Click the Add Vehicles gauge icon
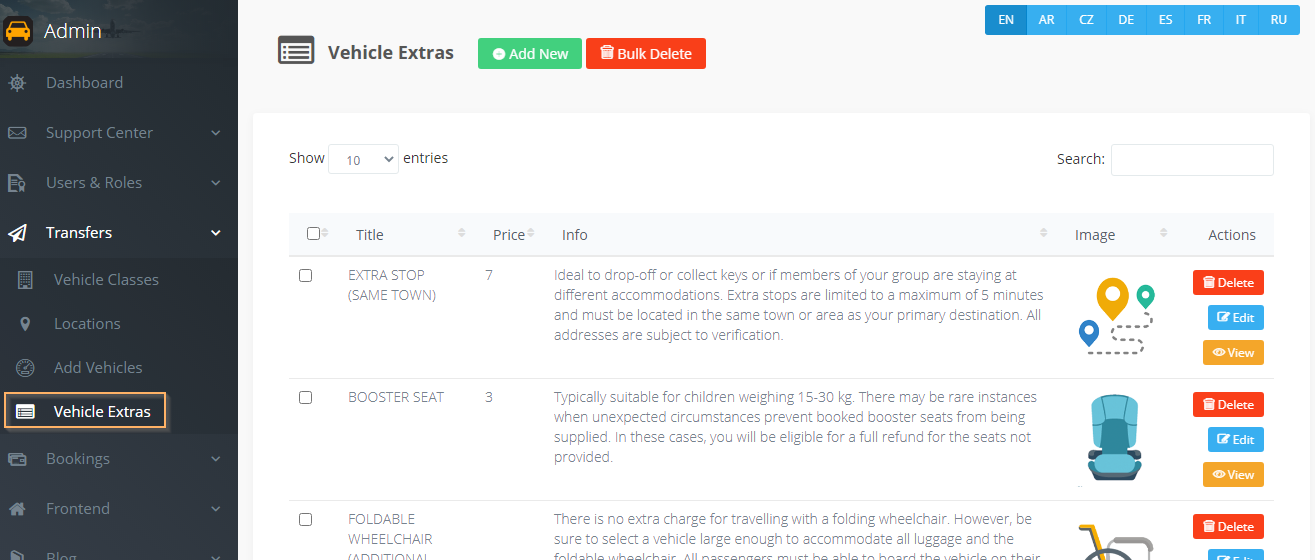 point(26,368)
